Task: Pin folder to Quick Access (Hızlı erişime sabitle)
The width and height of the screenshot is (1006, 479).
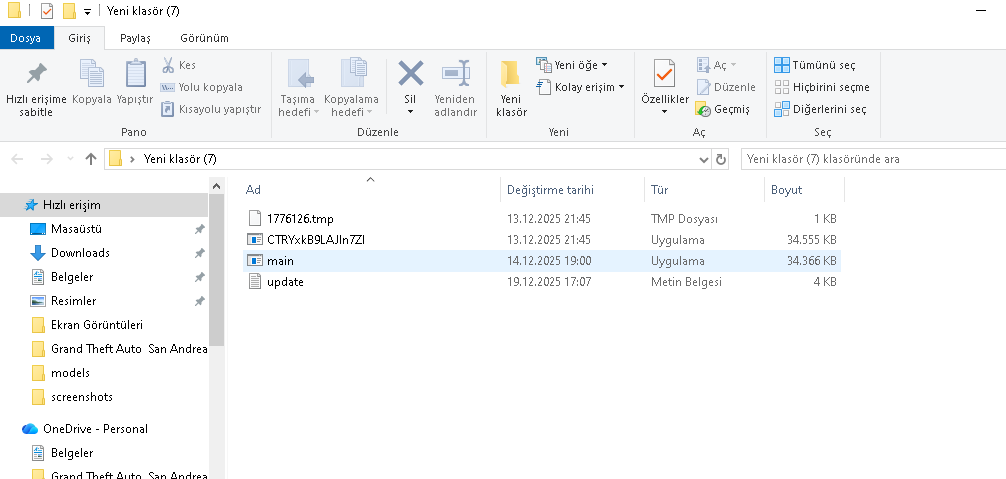Action: tap(36, 88)
